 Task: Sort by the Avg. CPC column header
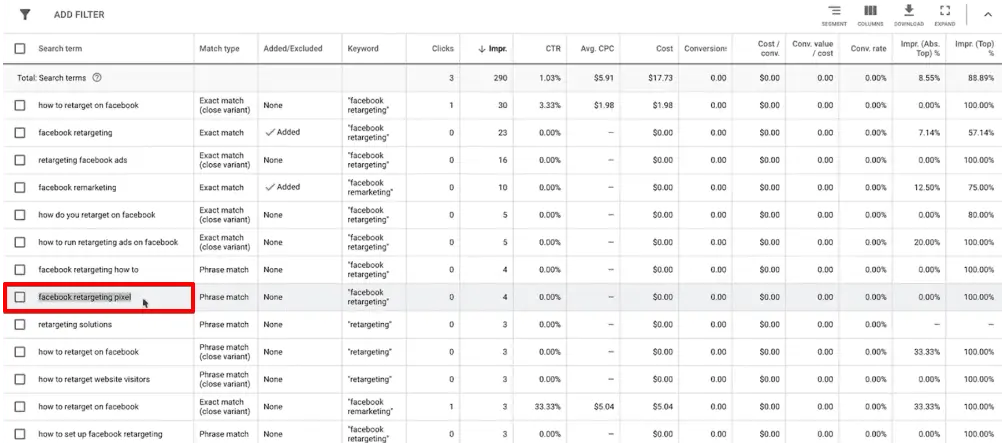597,48
